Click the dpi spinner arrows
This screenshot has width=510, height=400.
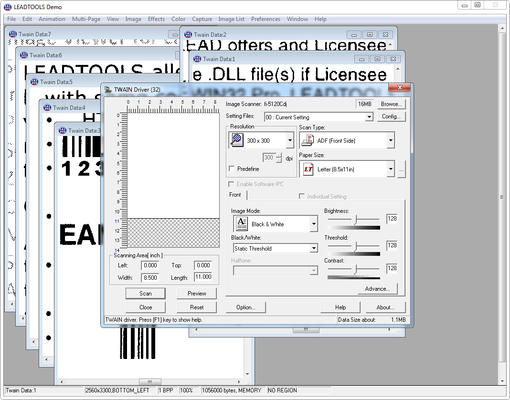pyautogui.click(x=279, y=158)
